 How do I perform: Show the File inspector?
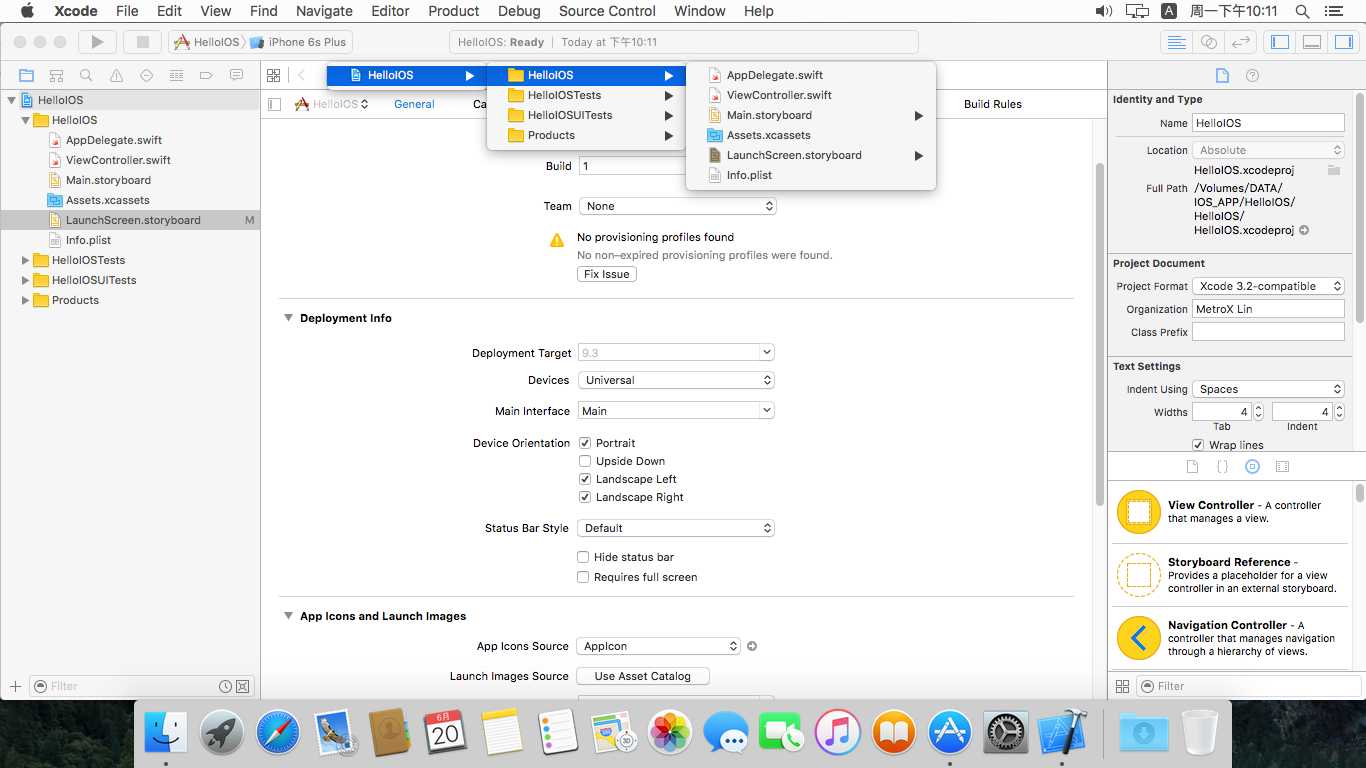[x=1221, y=75]
